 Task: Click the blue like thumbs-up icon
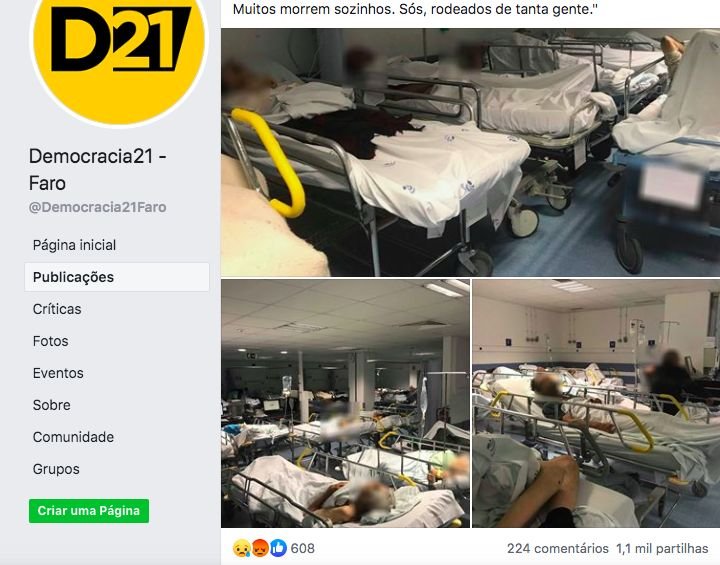(278, 548)
